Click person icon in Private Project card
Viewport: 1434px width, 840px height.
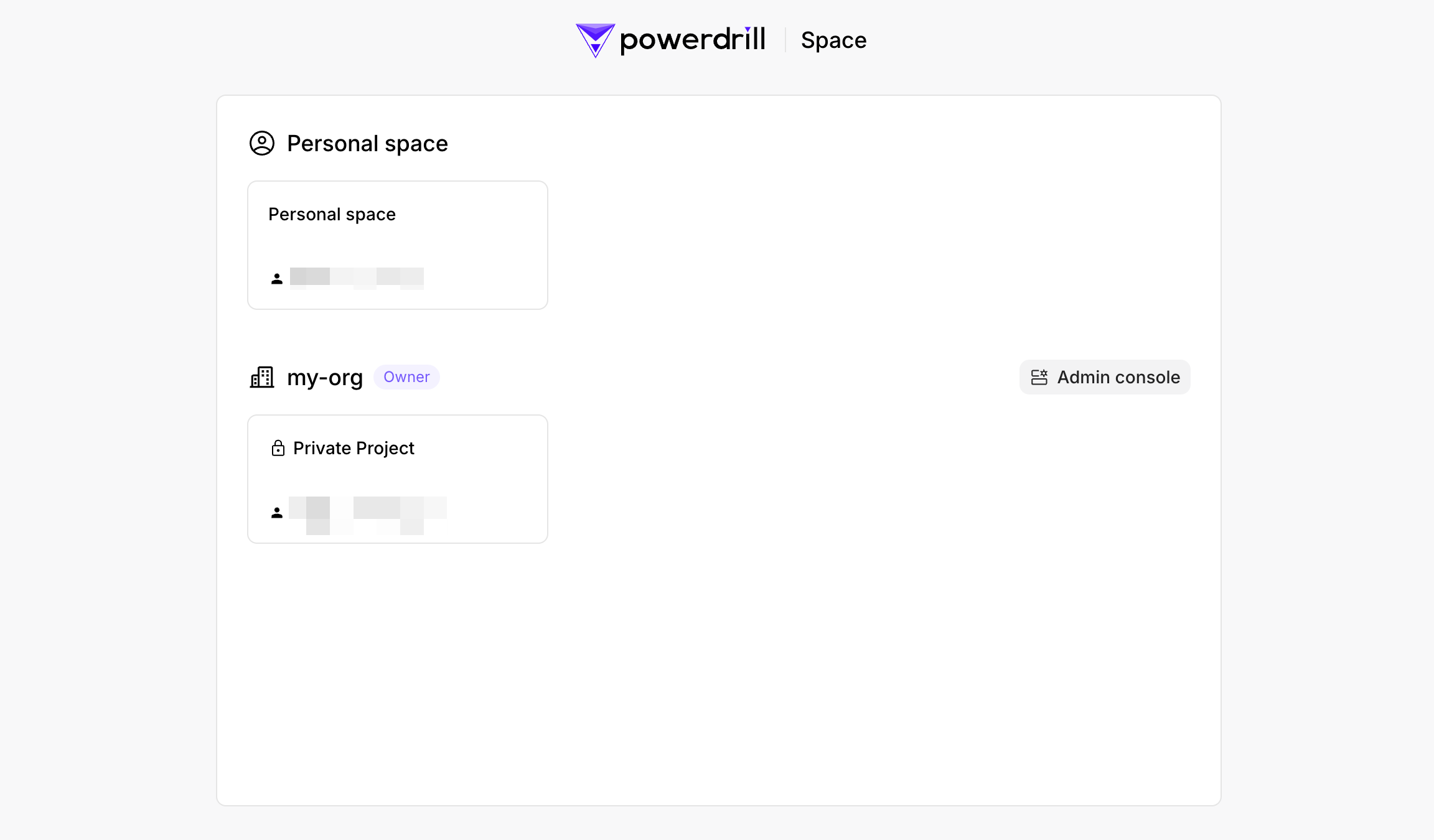277,513
